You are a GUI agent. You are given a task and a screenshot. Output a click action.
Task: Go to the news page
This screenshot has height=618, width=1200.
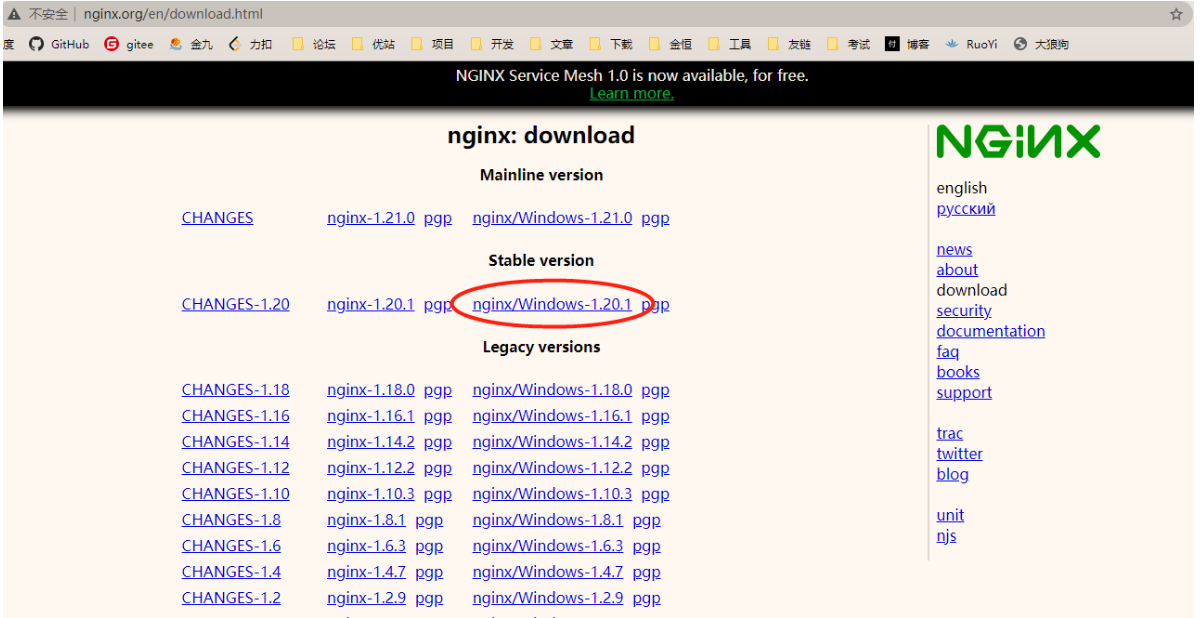954,250
